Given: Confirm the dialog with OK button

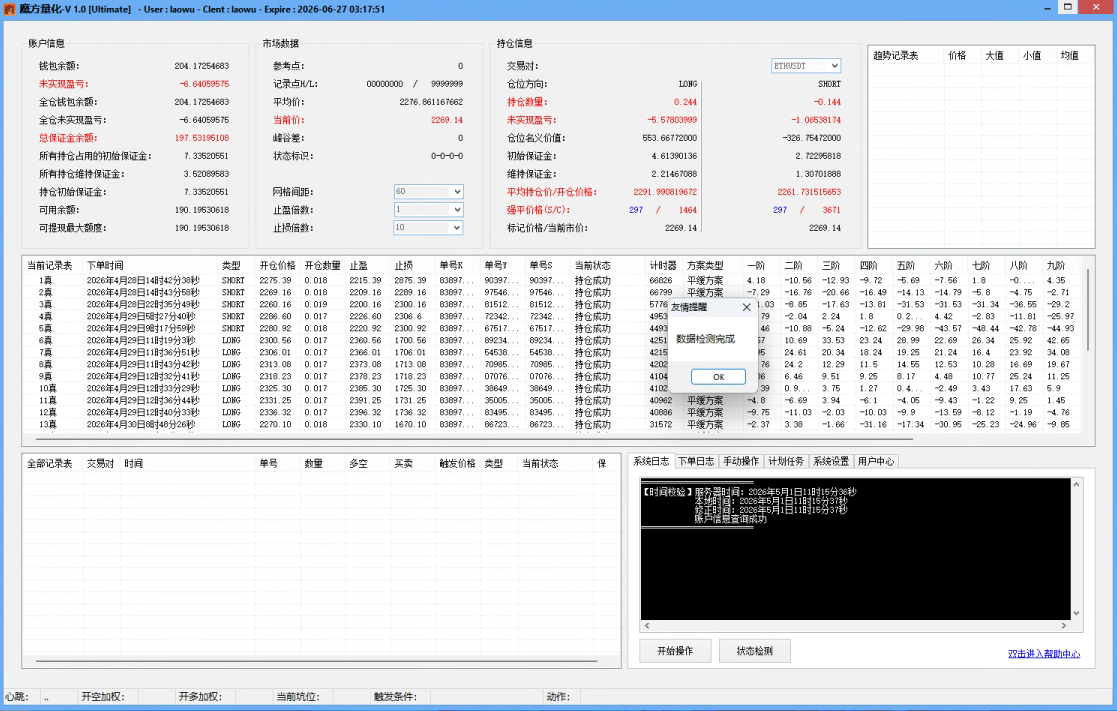Looking at the screenshot, I should [718, 377].
